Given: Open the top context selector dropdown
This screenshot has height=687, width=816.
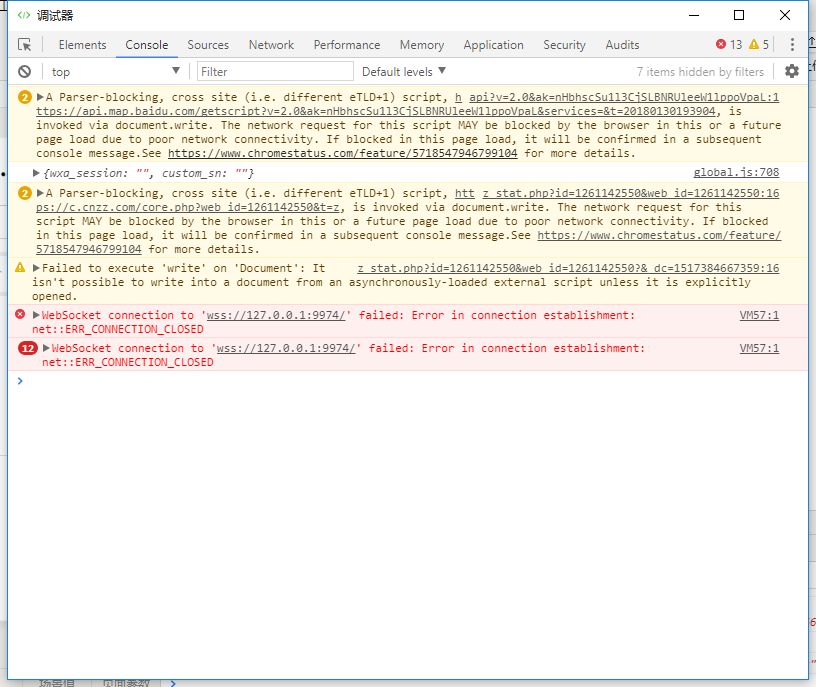Looking at the screenshot, I should [x=116, y=72].
